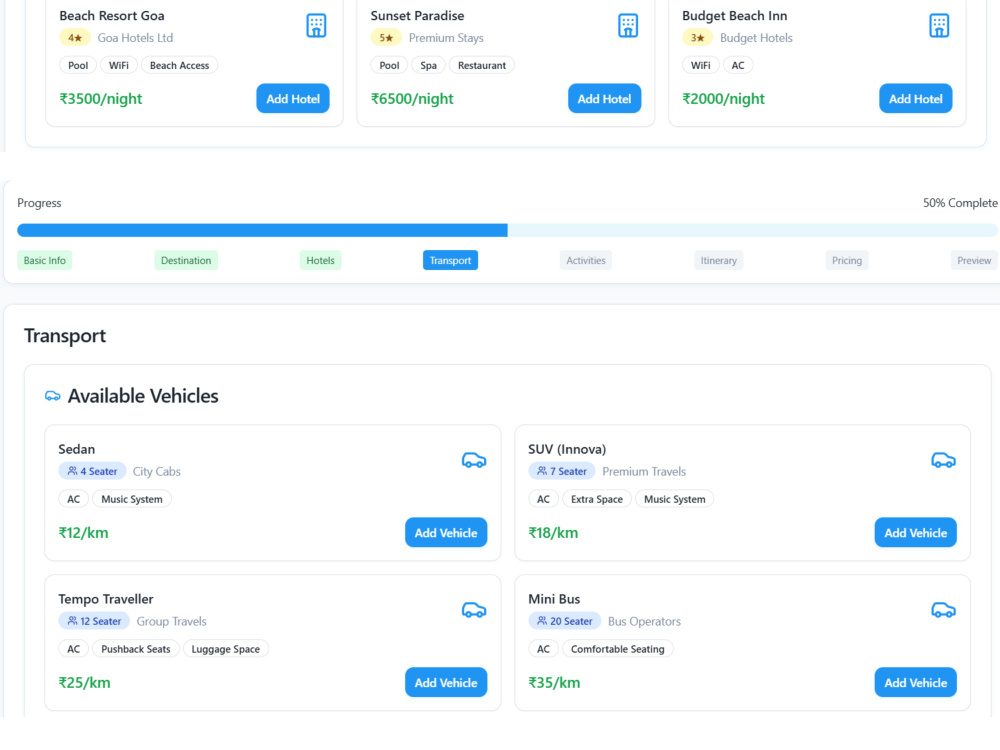Click the 4★ rating badge of Beach Resort Goa

click(x=75, y=38)
